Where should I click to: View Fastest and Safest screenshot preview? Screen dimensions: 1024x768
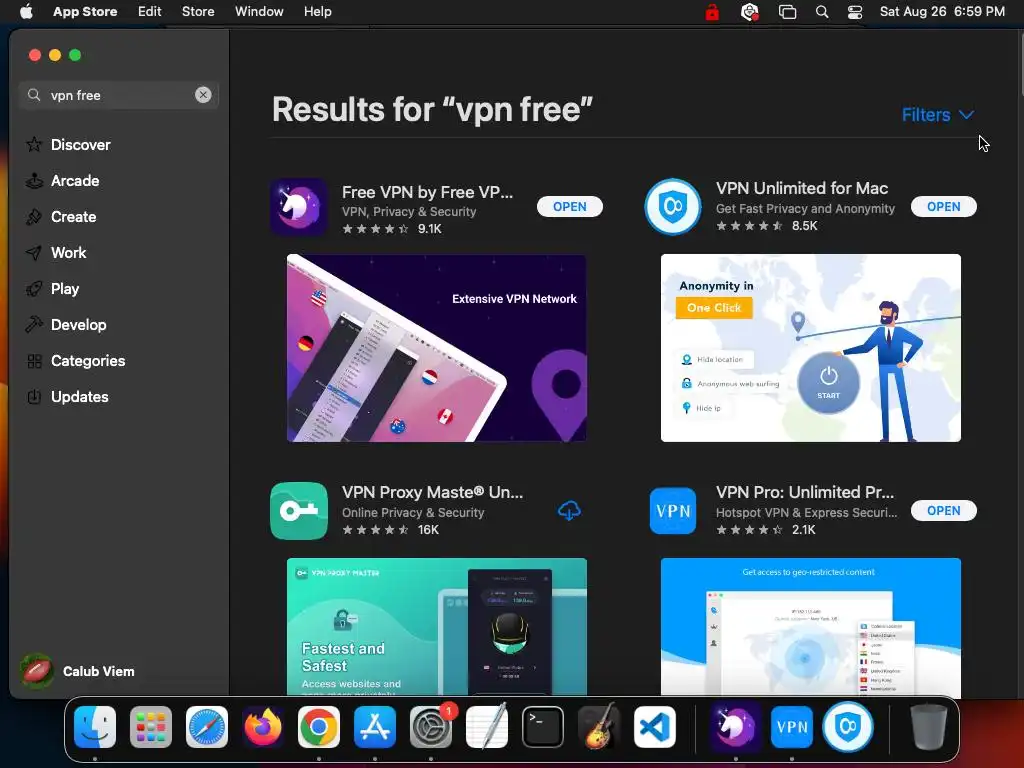436,627
